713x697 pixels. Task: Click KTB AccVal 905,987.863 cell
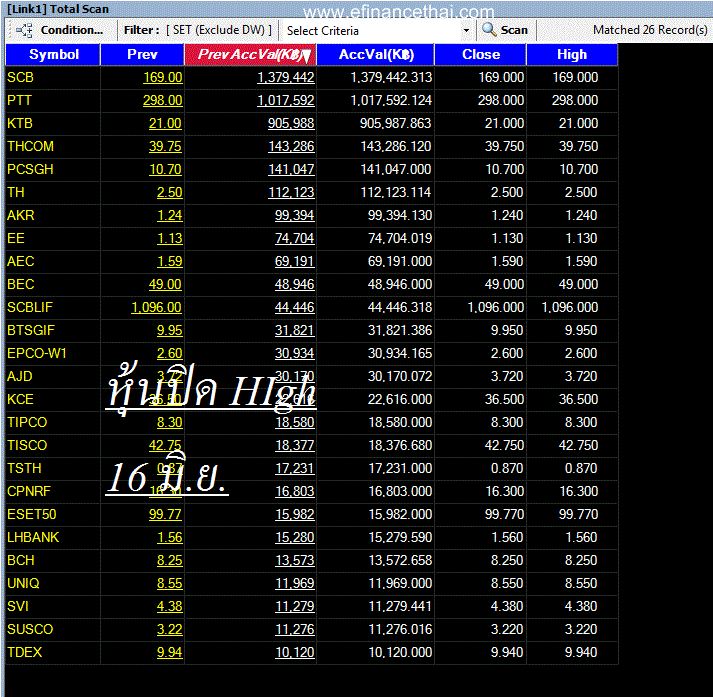(x=396, y=123)
